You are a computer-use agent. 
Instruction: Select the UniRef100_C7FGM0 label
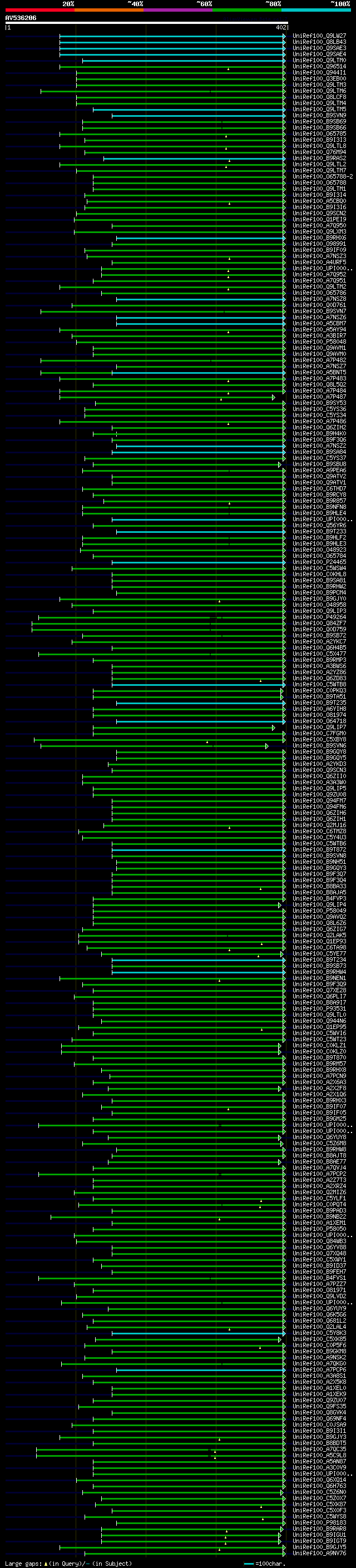pyautogui.click(x=319, y=734)
